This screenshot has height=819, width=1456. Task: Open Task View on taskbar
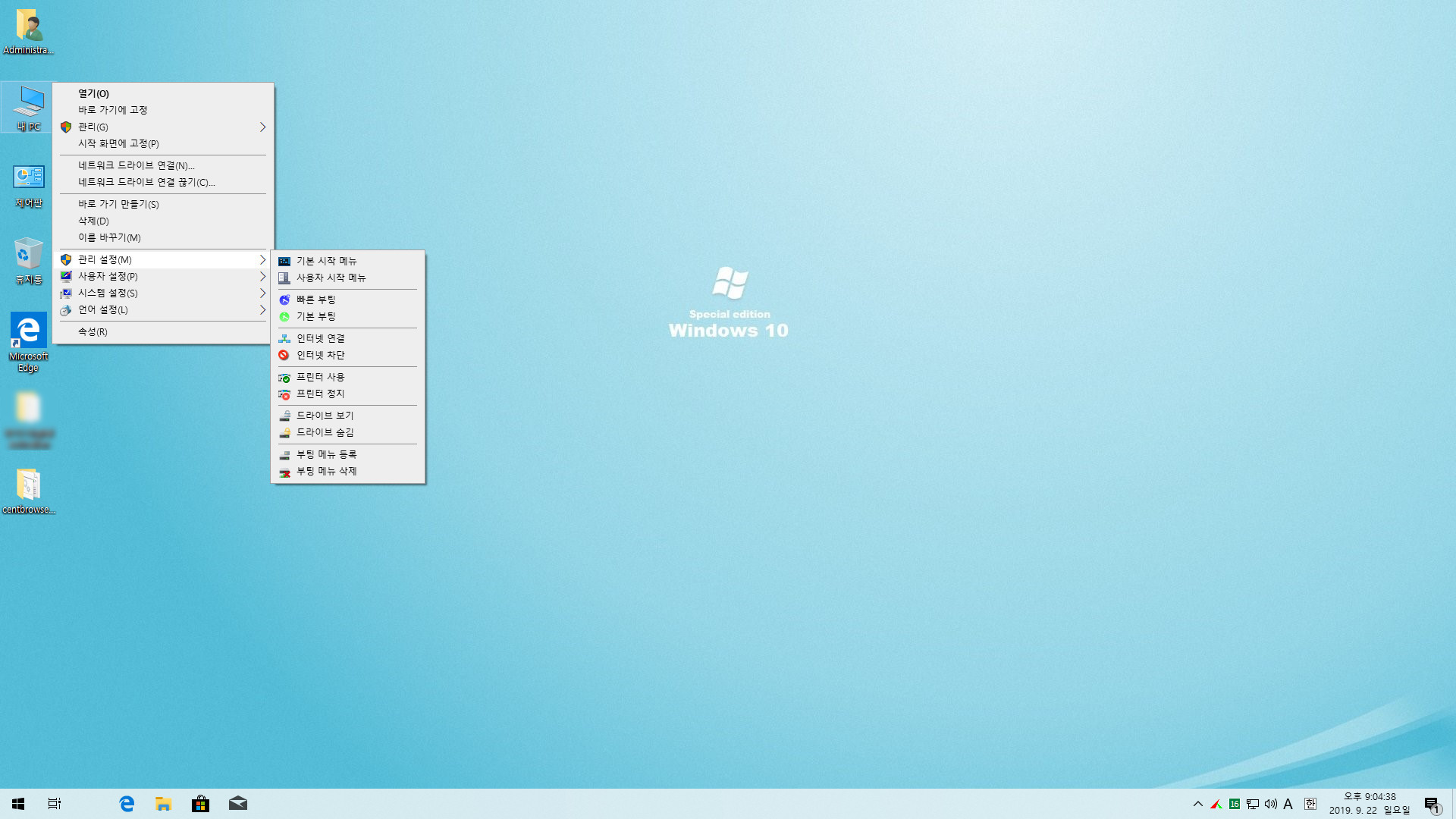coord(55,804)
